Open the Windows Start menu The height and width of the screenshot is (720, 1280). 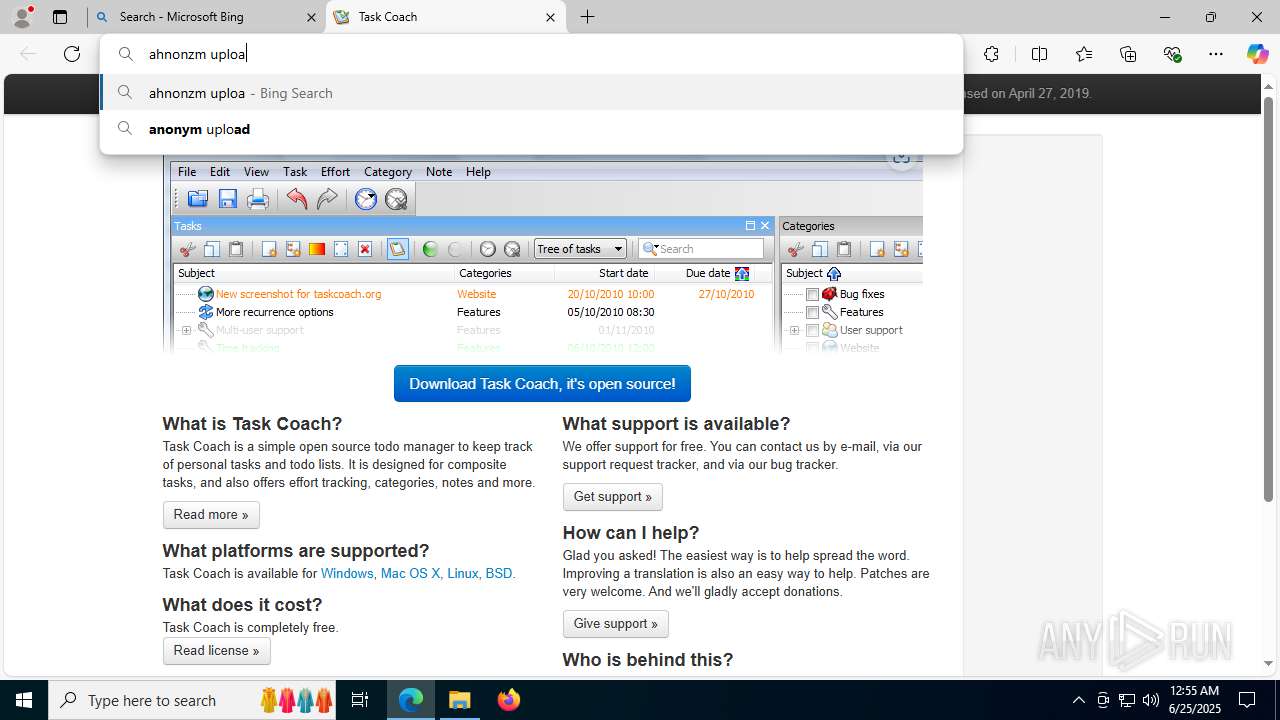pyautogui.click(x=24, y=700)
